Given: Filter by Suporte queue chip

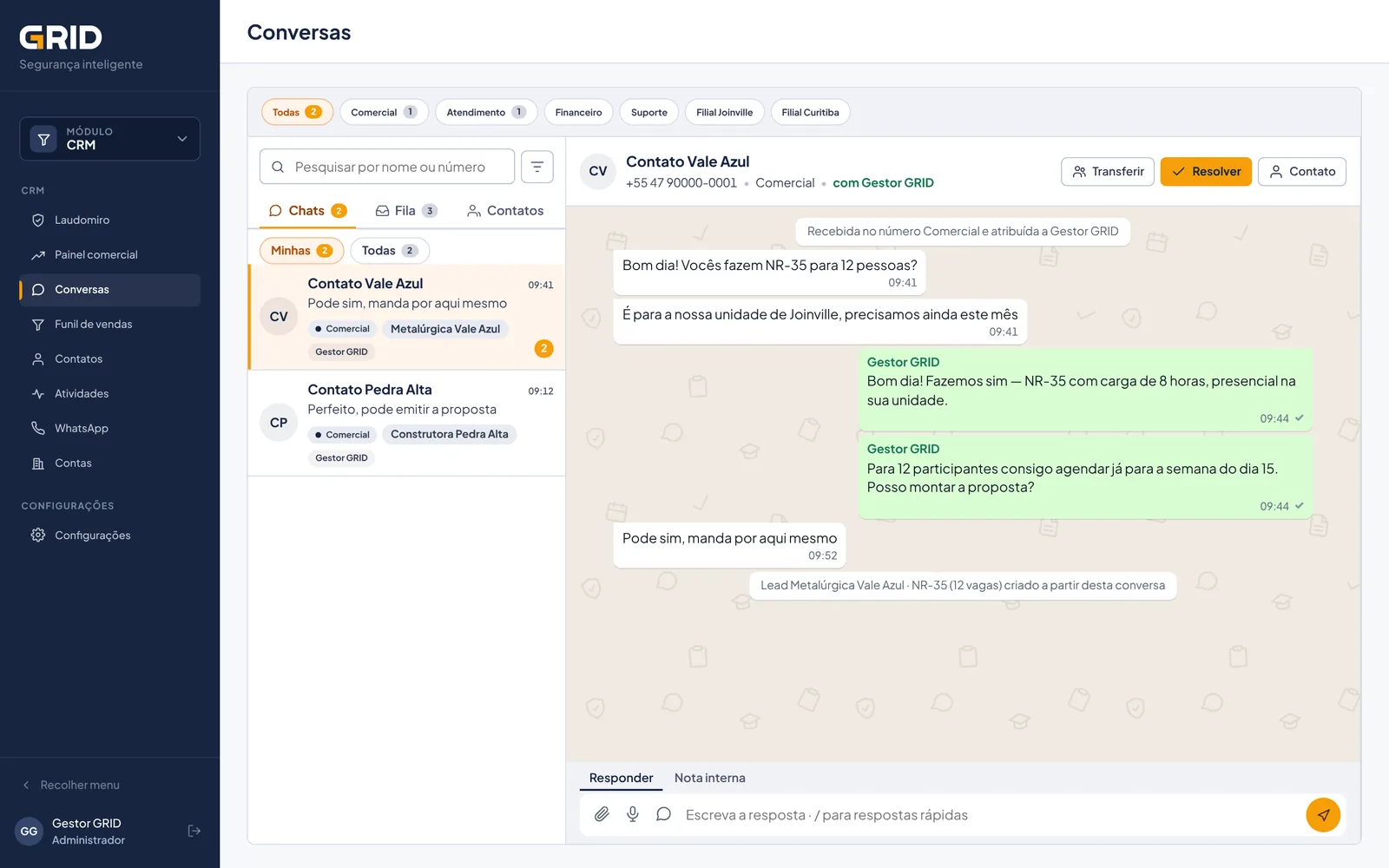Looking at the screenshot, I should pyautogui.click(x=649, y=112).
